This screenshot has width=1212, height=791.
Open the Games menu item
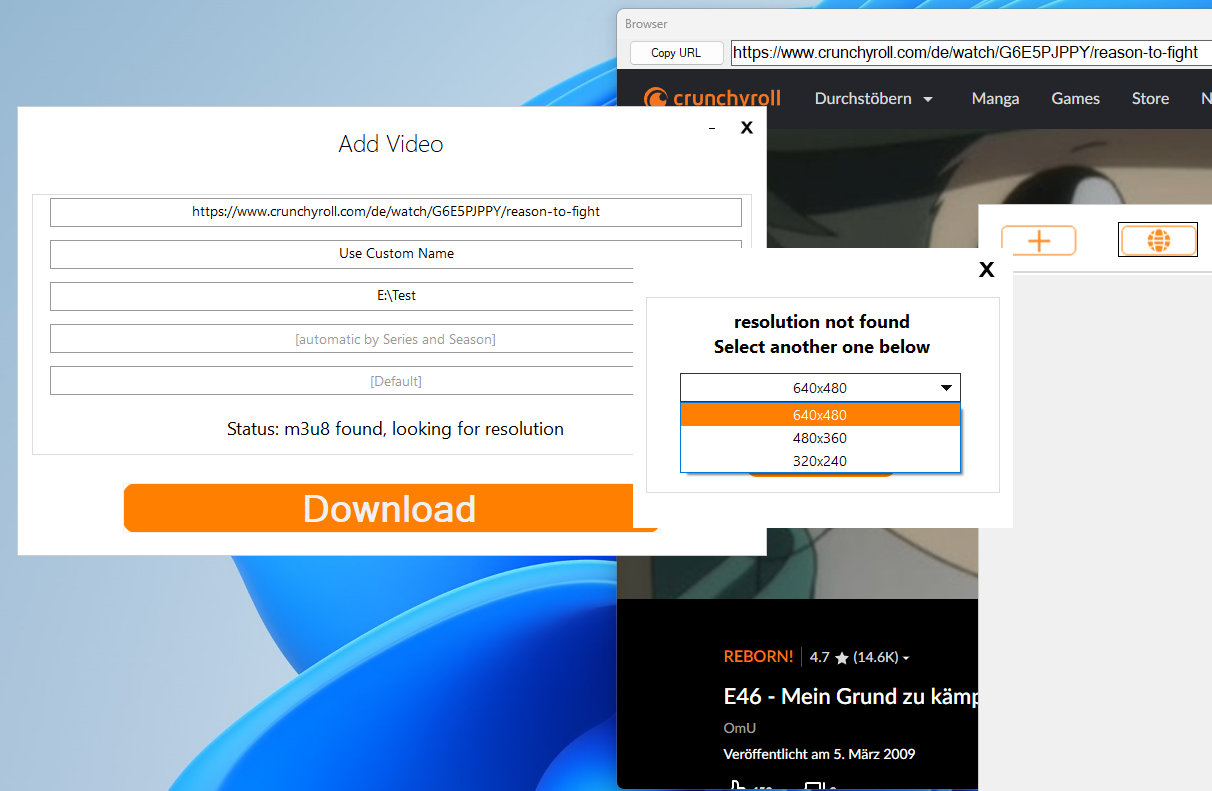tap(1075, 98)
